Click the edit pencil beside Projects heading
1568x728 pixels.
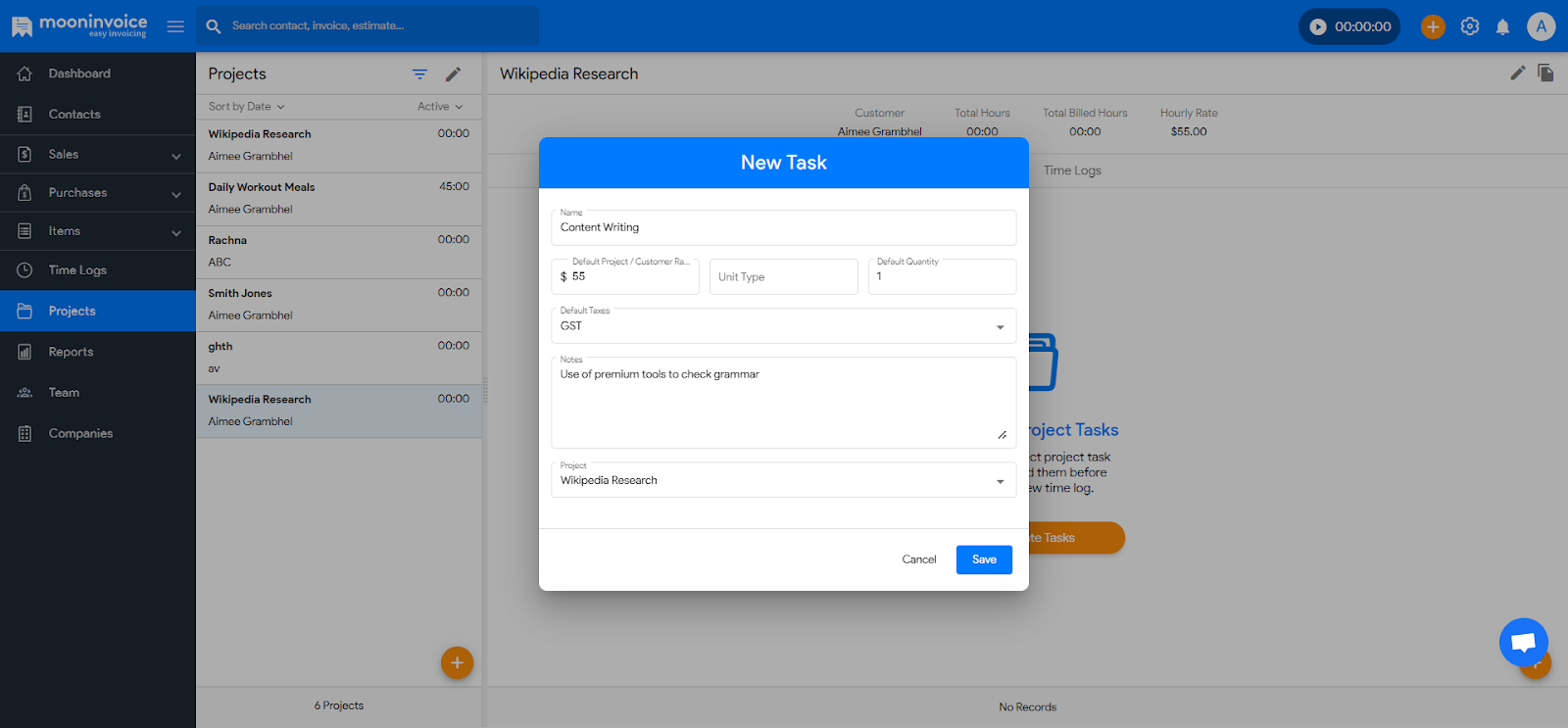coord(453,74)
